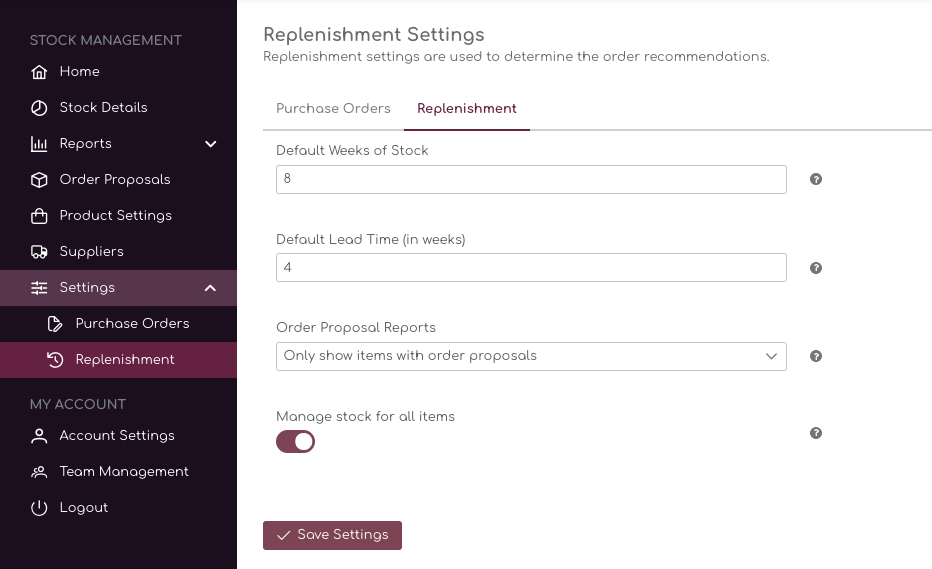Open Stock Details pie chart icon
The height and width of the screenshot is (569, 932).
39,108
